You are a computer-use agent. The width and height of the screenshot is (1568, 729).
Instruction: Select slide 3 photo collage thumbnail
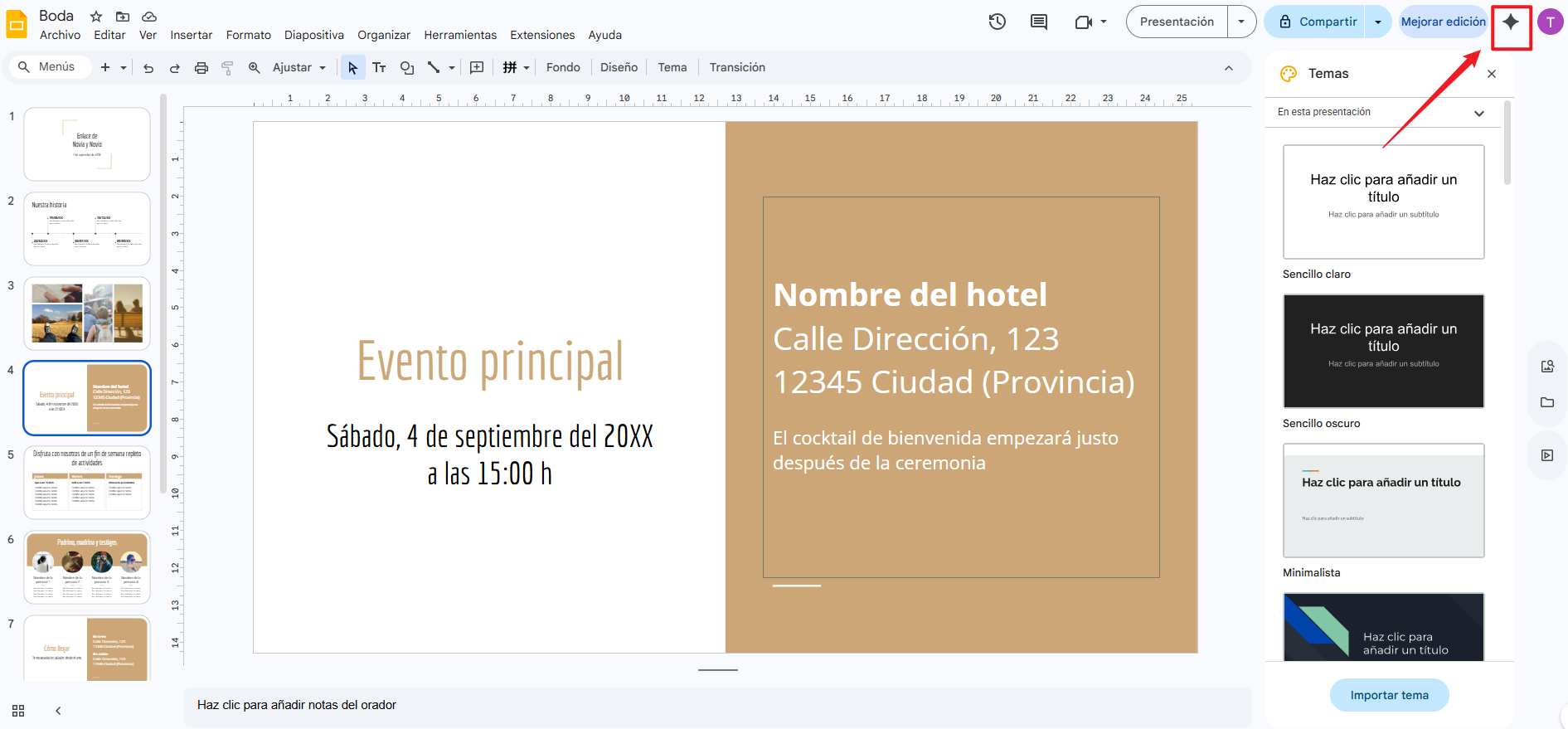pyautogui.click(x=87, y=313)
